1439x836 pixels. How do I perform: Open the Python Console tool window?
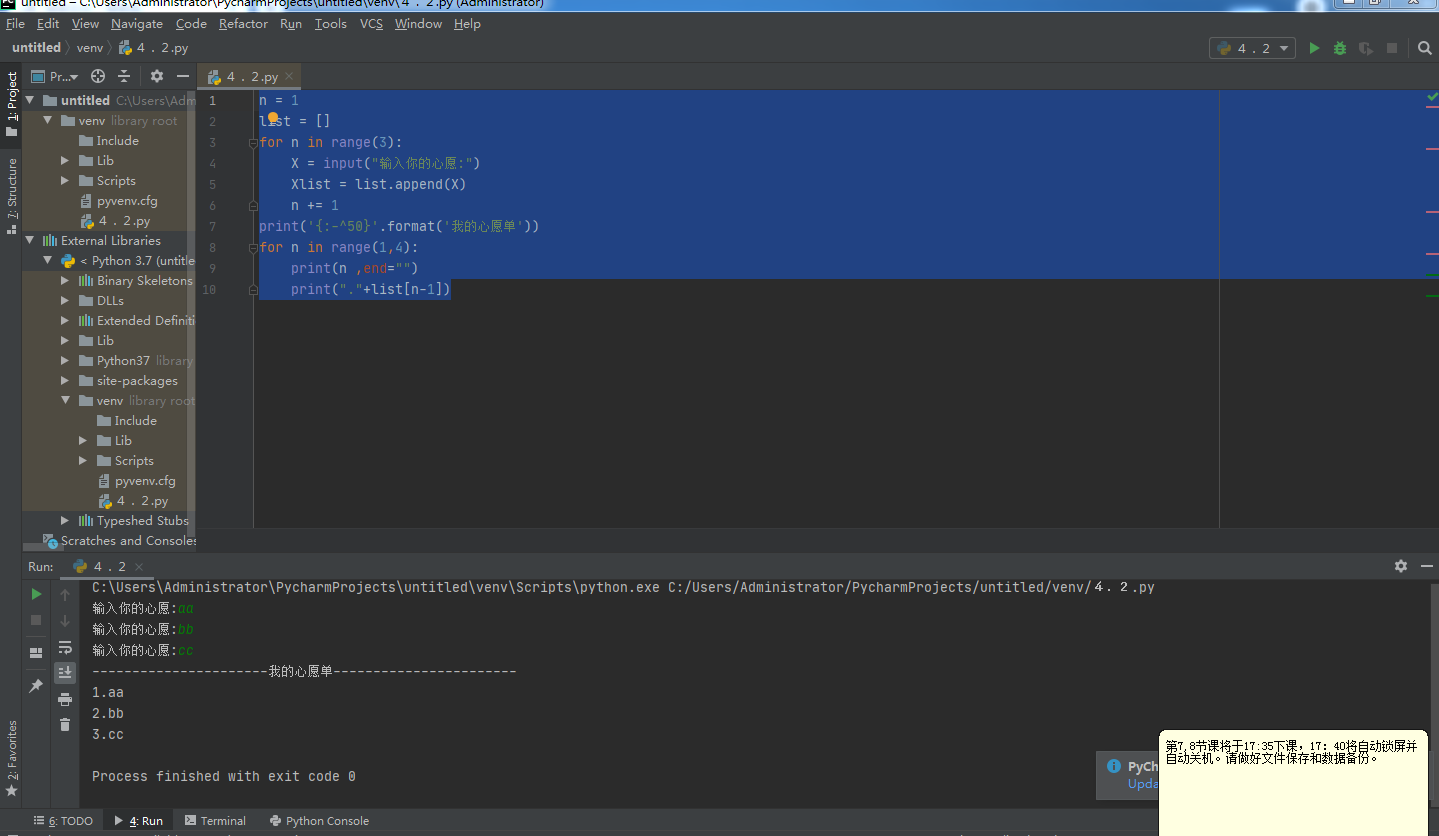pyautogui.click(x=319, y=821)
